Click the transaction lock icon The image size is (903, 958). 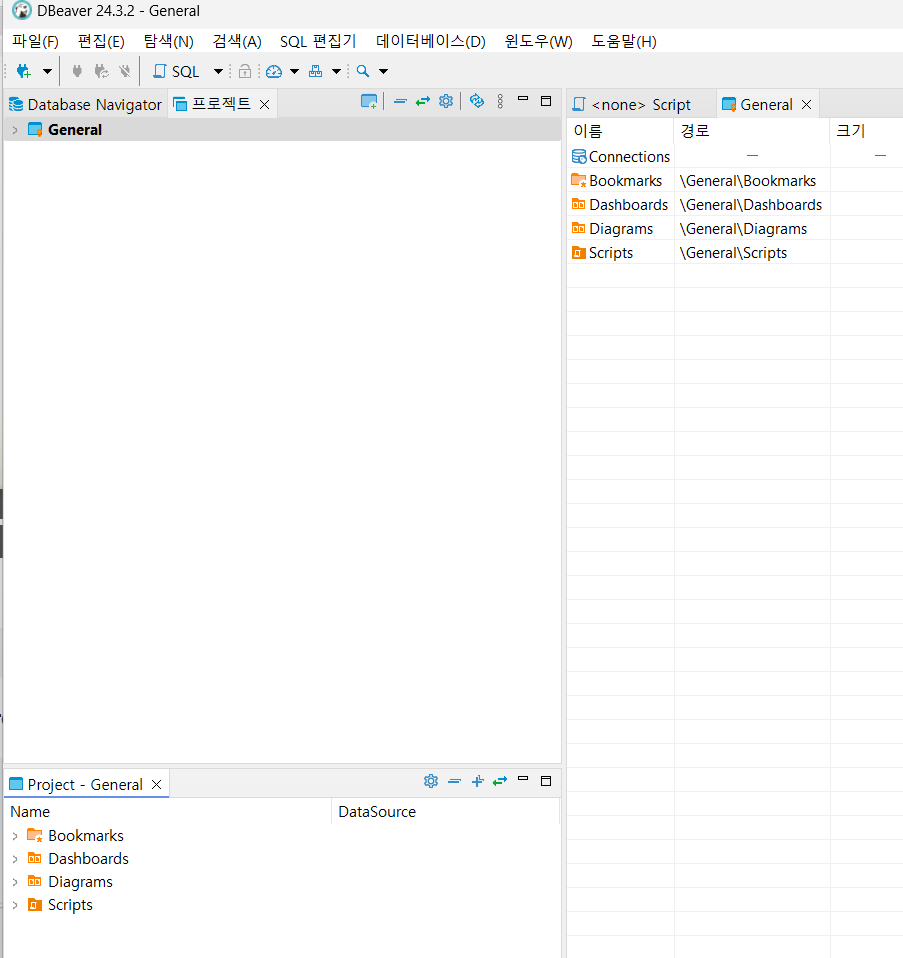coord(245,71)
